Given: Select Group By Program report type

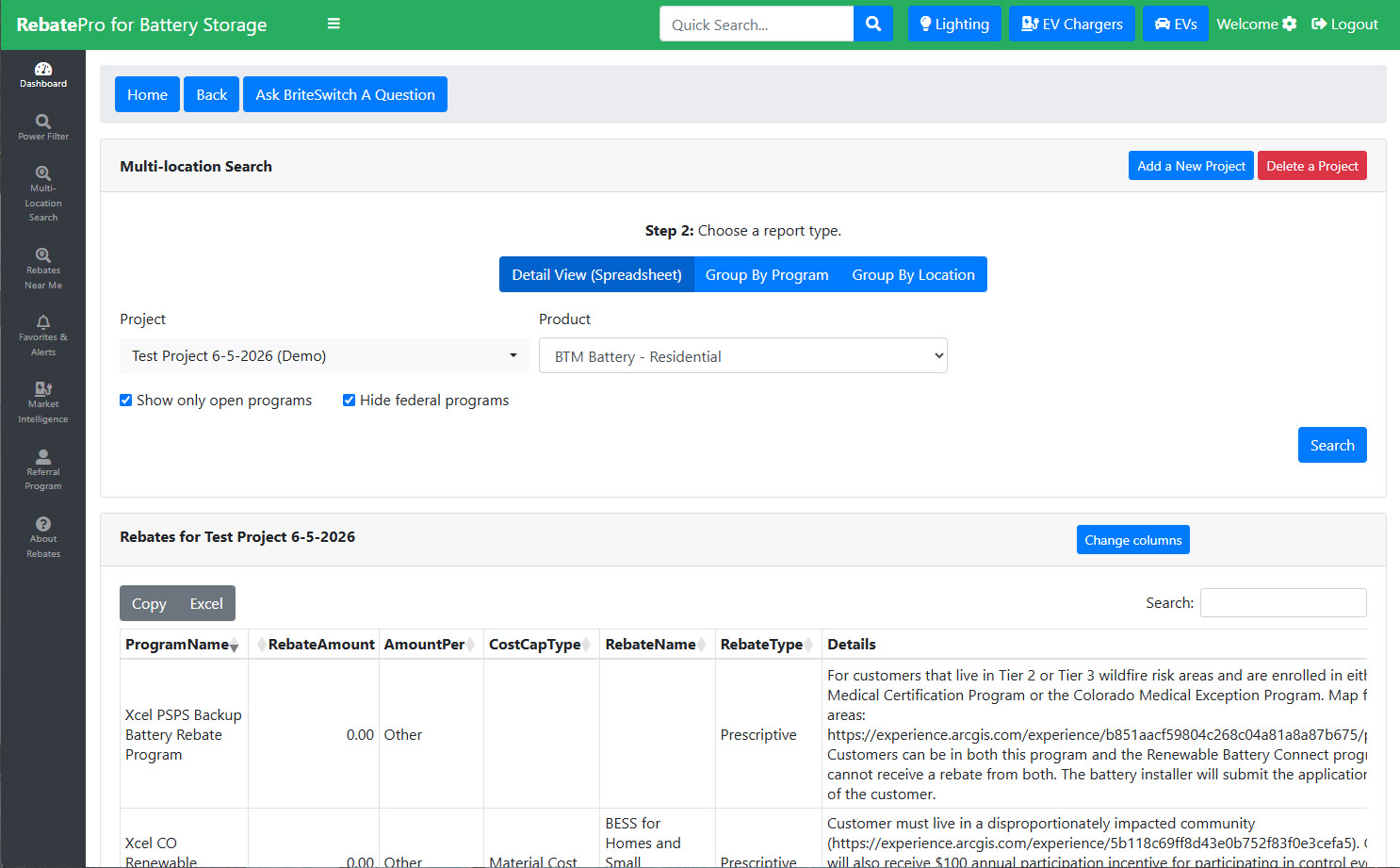Looking at the screenshot, I should 767,275.
